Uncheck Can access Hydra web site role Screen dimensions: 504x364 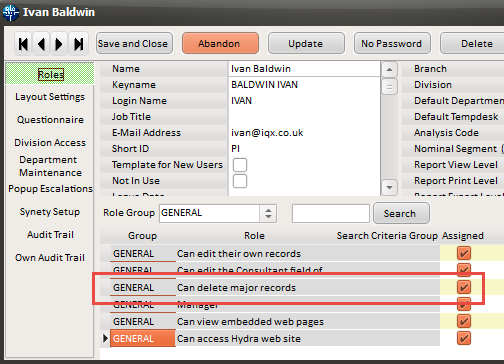[464, 338]
